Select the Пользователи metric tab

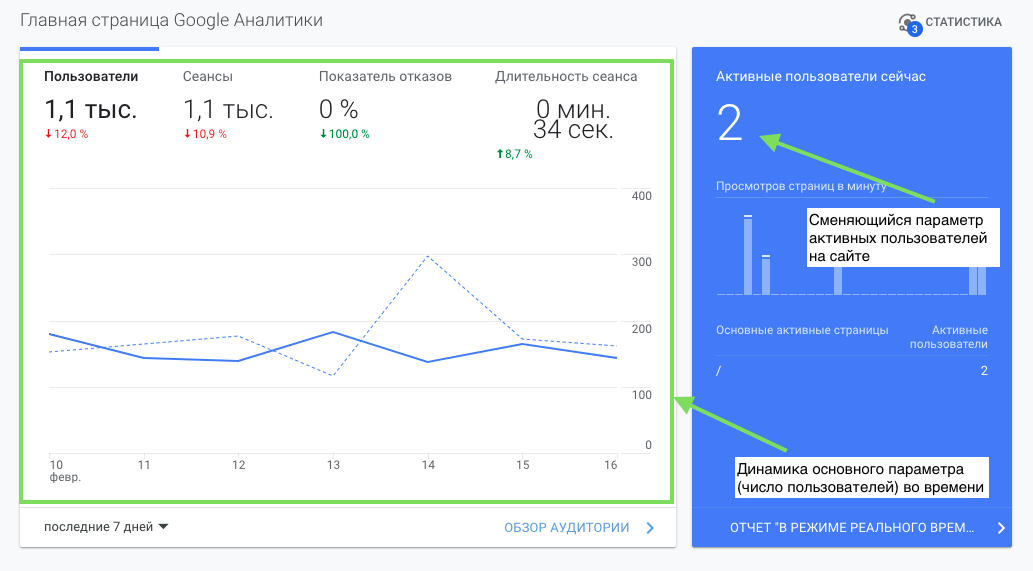pos(91,76)
